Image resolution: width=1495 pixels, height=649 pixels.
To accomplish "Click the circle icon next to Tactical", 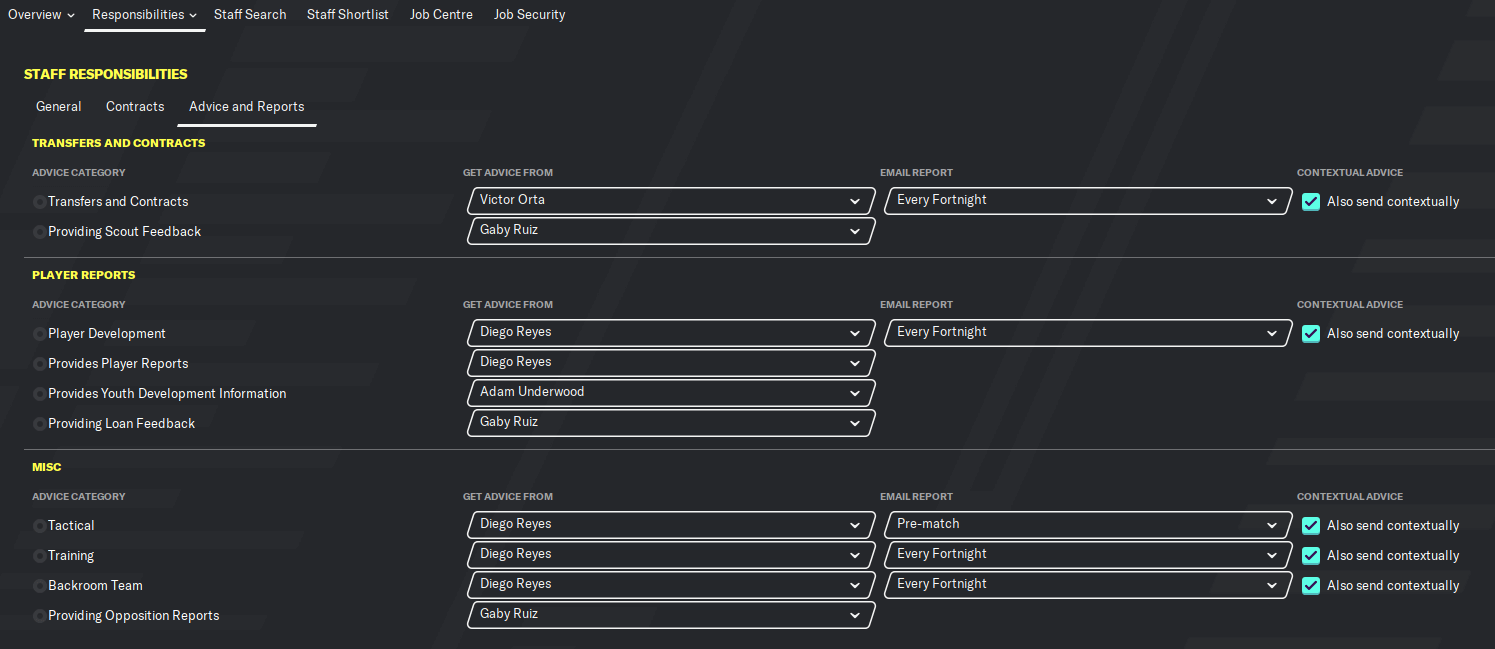I will click(40, 526).
